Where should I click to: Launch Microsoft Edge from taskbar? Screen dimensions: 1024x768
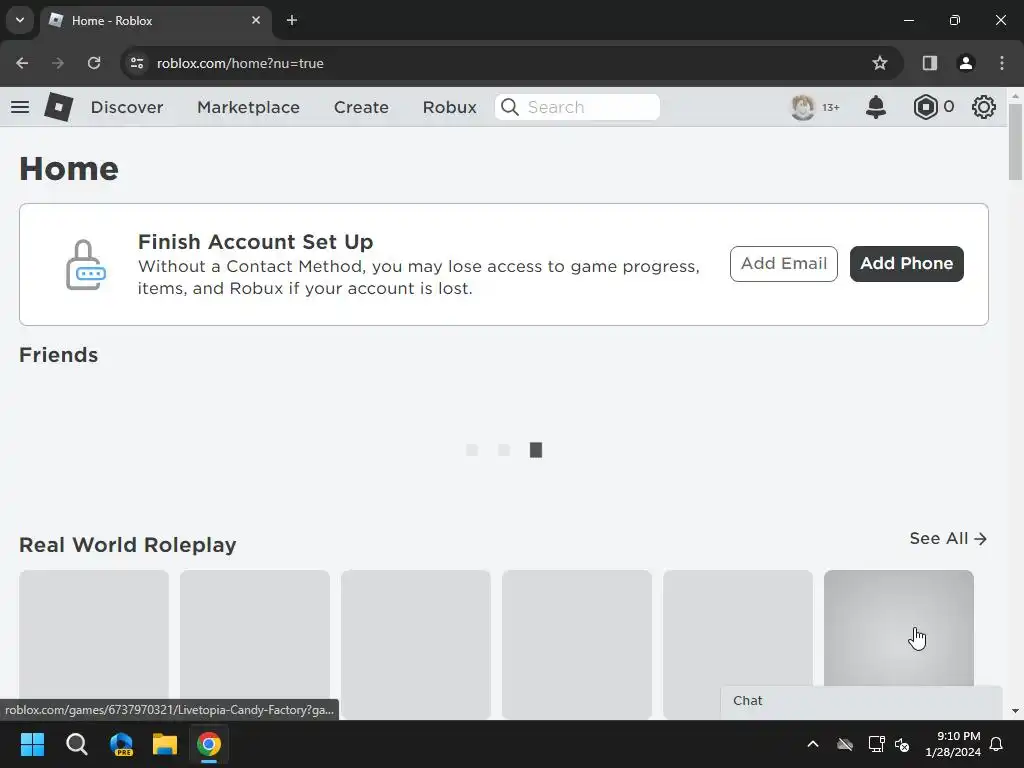pyautogui.click(x=121, y=744)
